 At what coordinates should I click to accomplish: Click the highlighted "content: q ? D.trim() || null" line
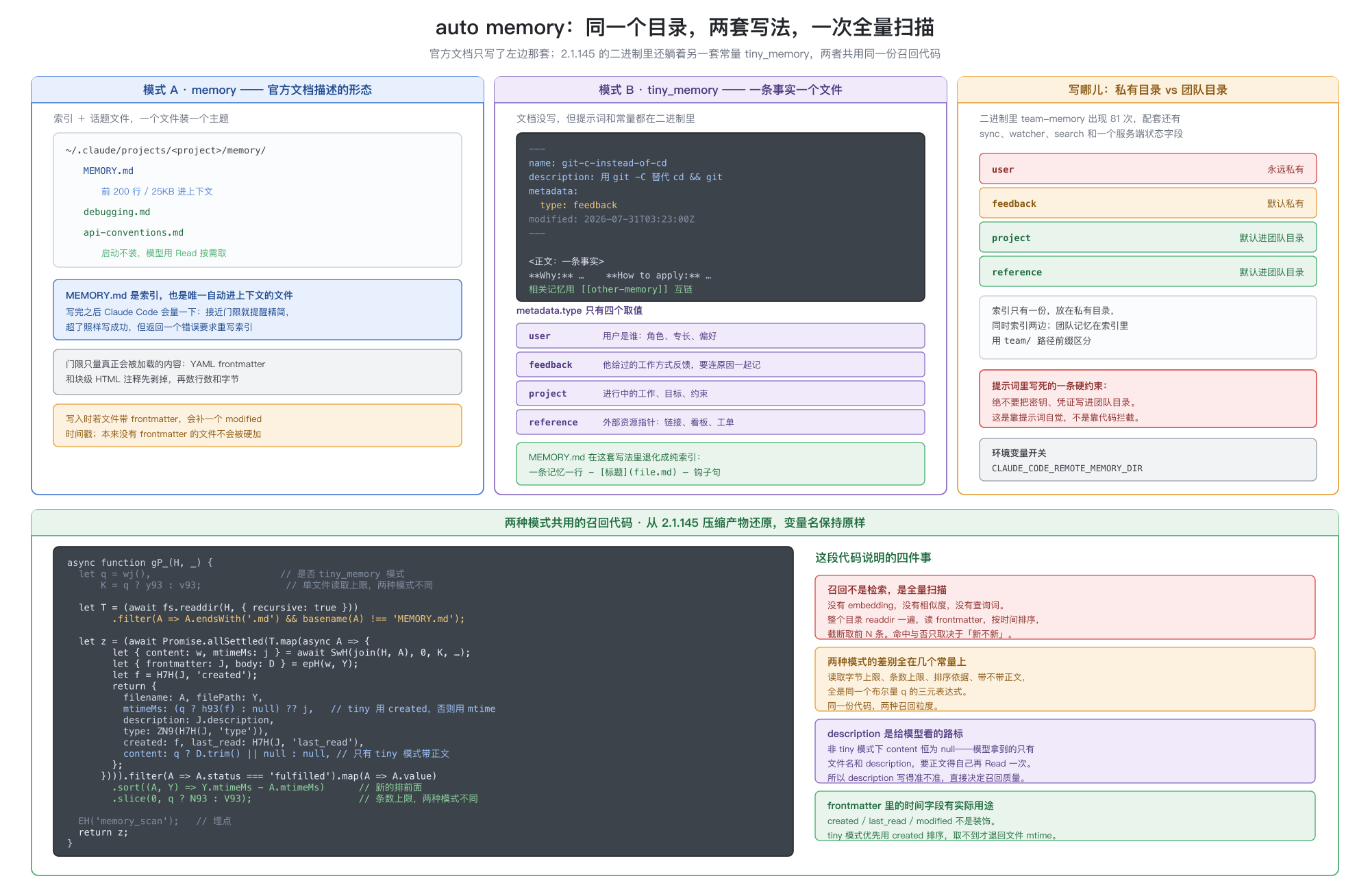coord(286,754)
